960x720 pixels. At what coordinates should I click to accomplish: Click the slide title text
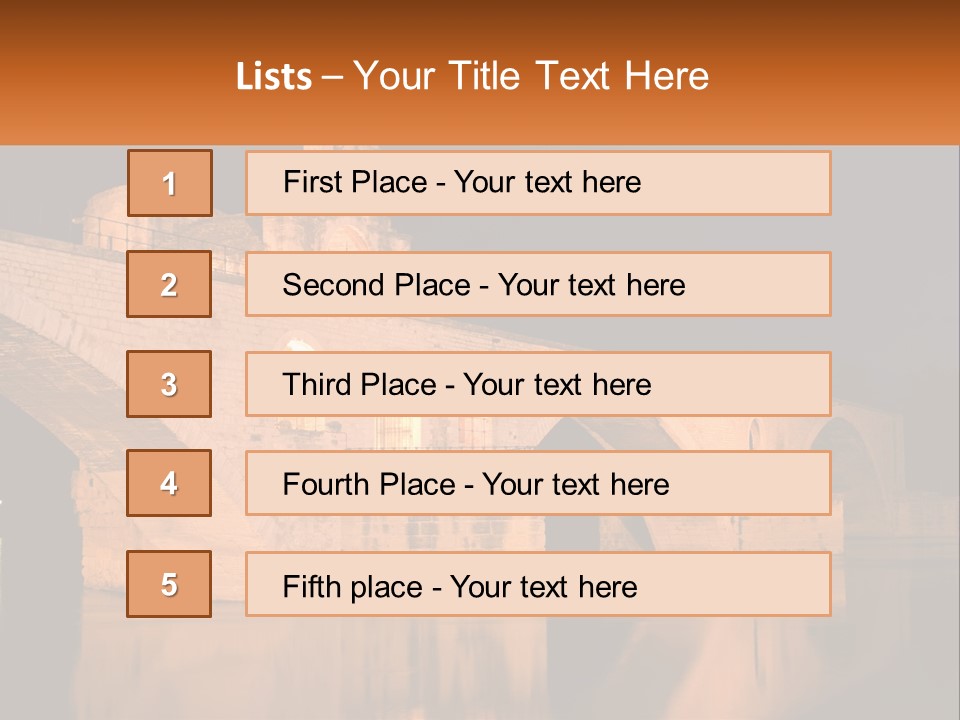click(472, 76)
